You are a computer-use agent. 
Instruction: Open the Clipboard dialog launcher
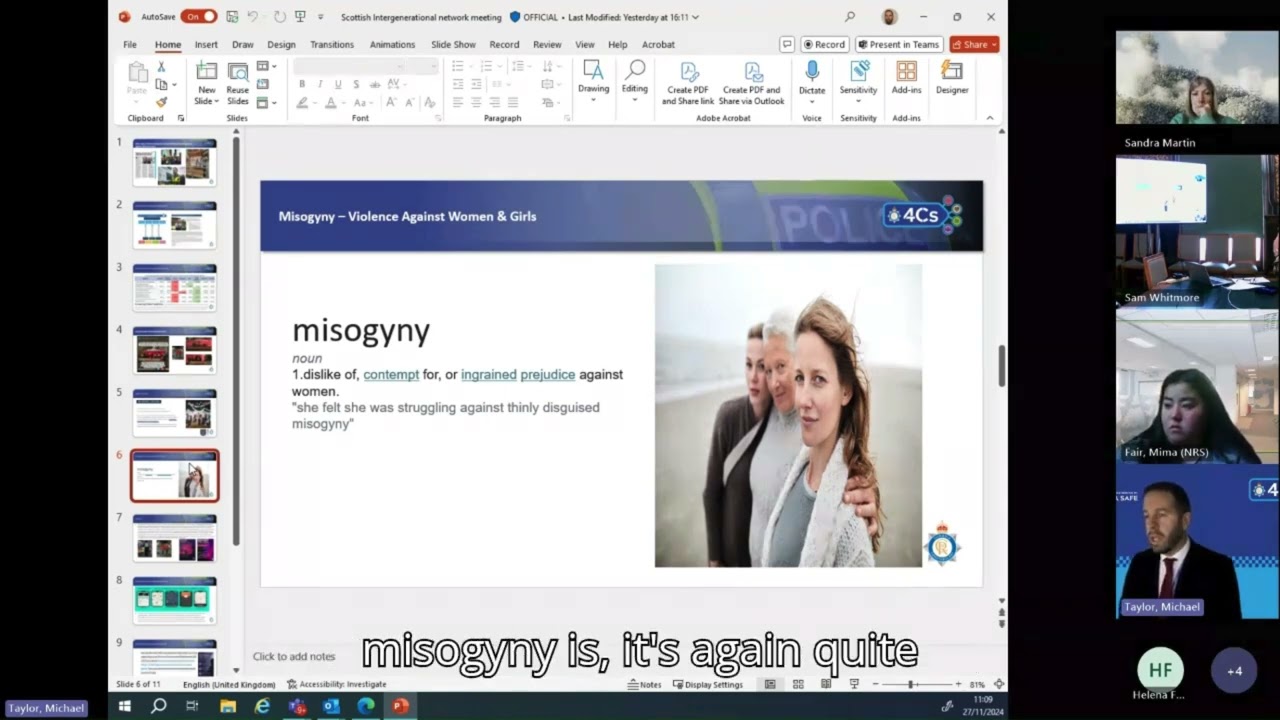[181, 118]
